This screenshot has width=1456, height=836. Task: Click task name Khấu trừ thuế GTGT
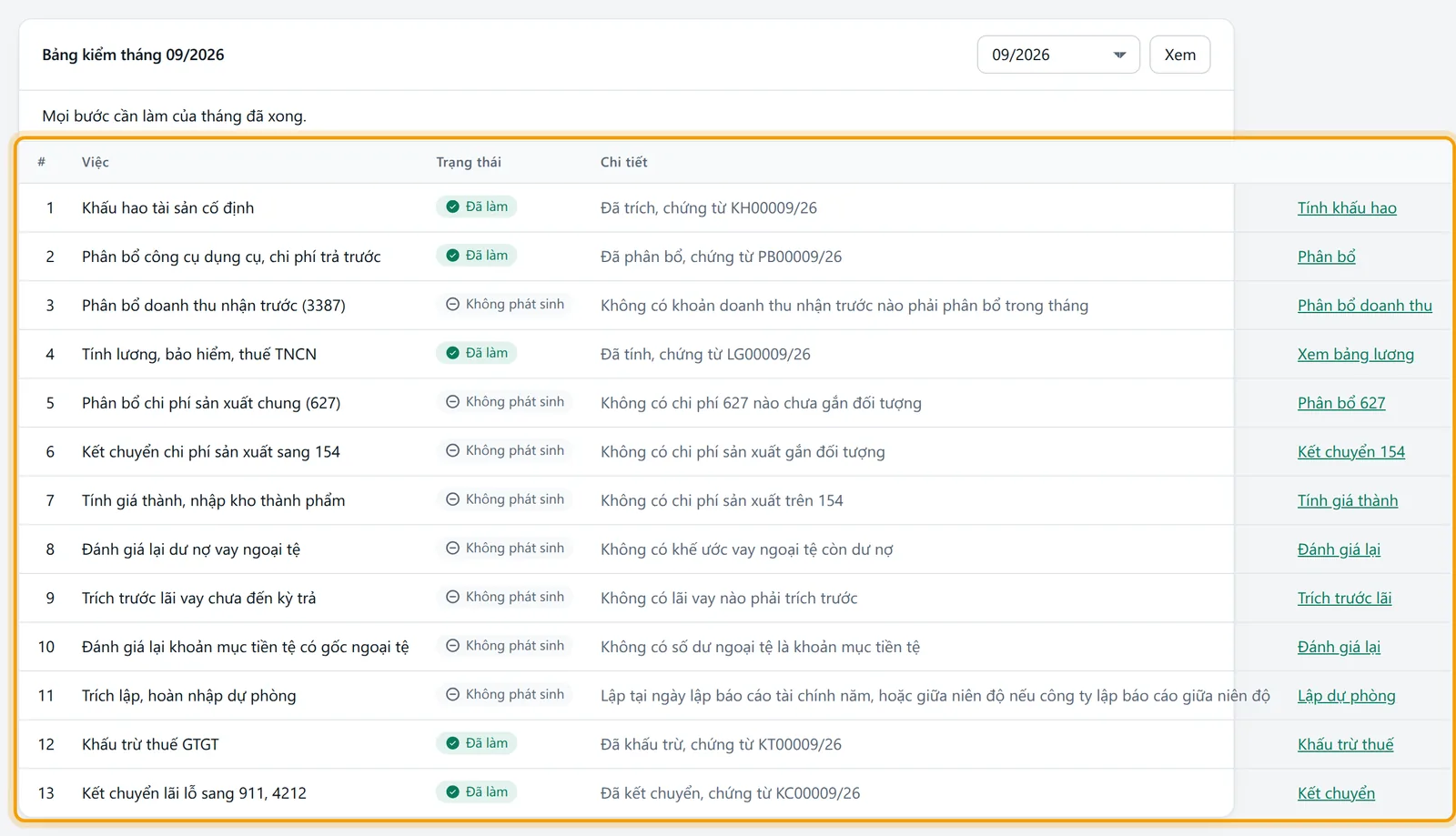click(x=150, y=744)
